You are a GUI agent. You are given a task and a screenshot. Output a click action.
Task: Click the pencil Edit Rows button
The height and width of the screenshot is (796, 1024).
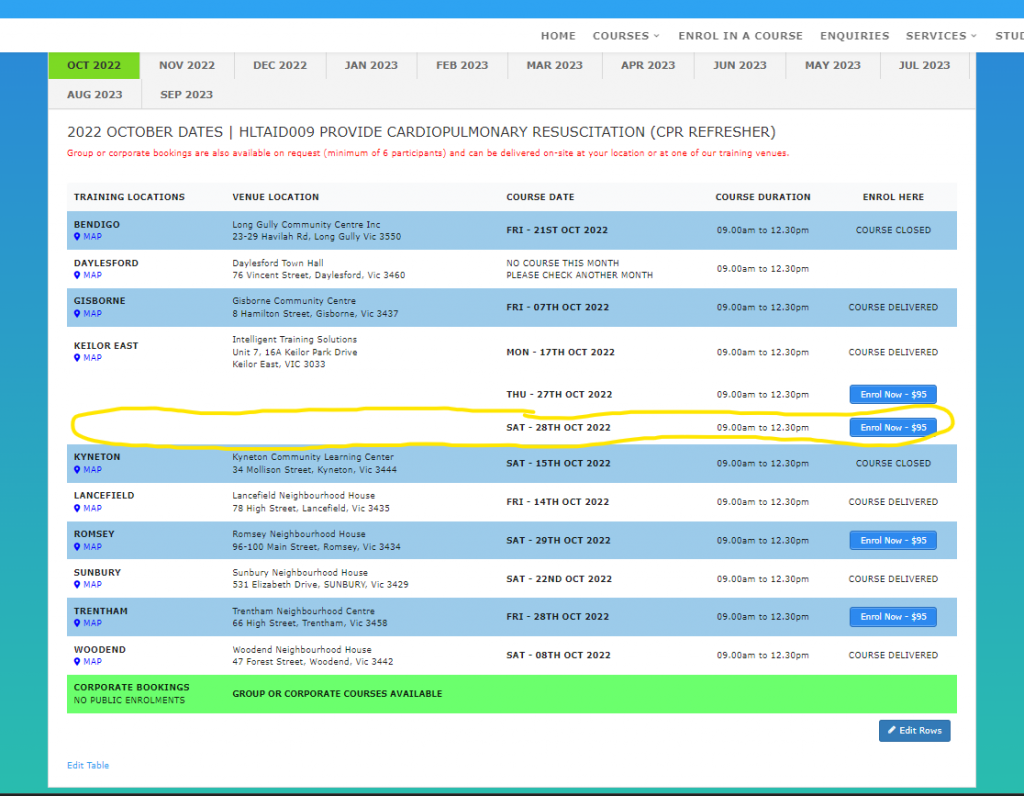(x=914, y=731)
